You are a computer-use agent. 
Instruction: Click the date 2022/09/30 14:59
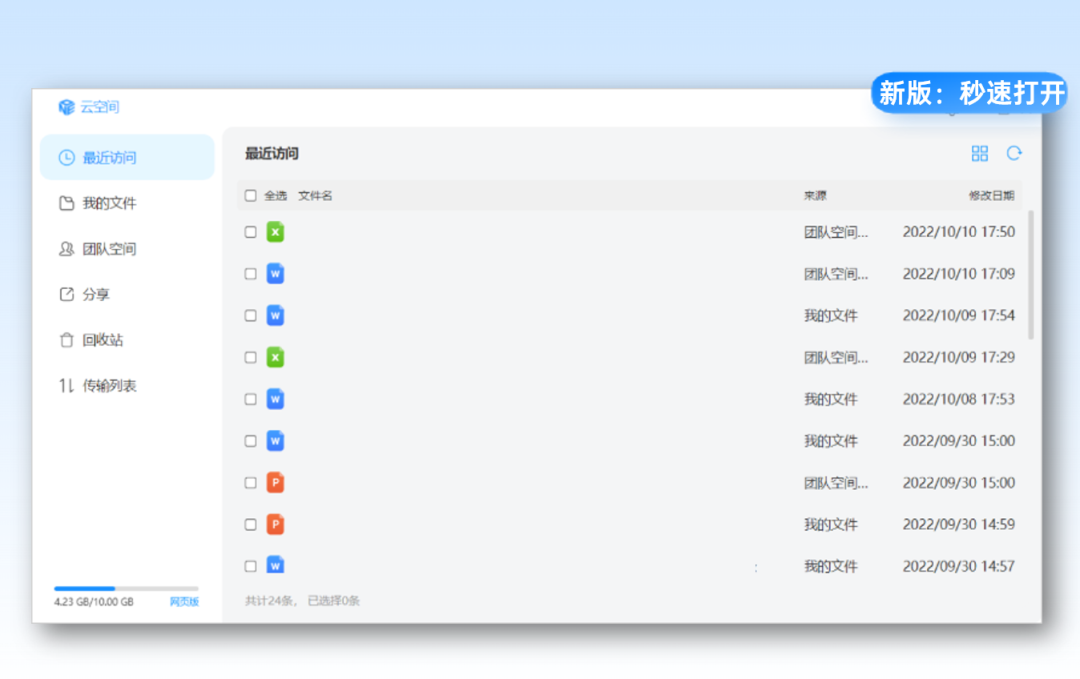point(959,525)
